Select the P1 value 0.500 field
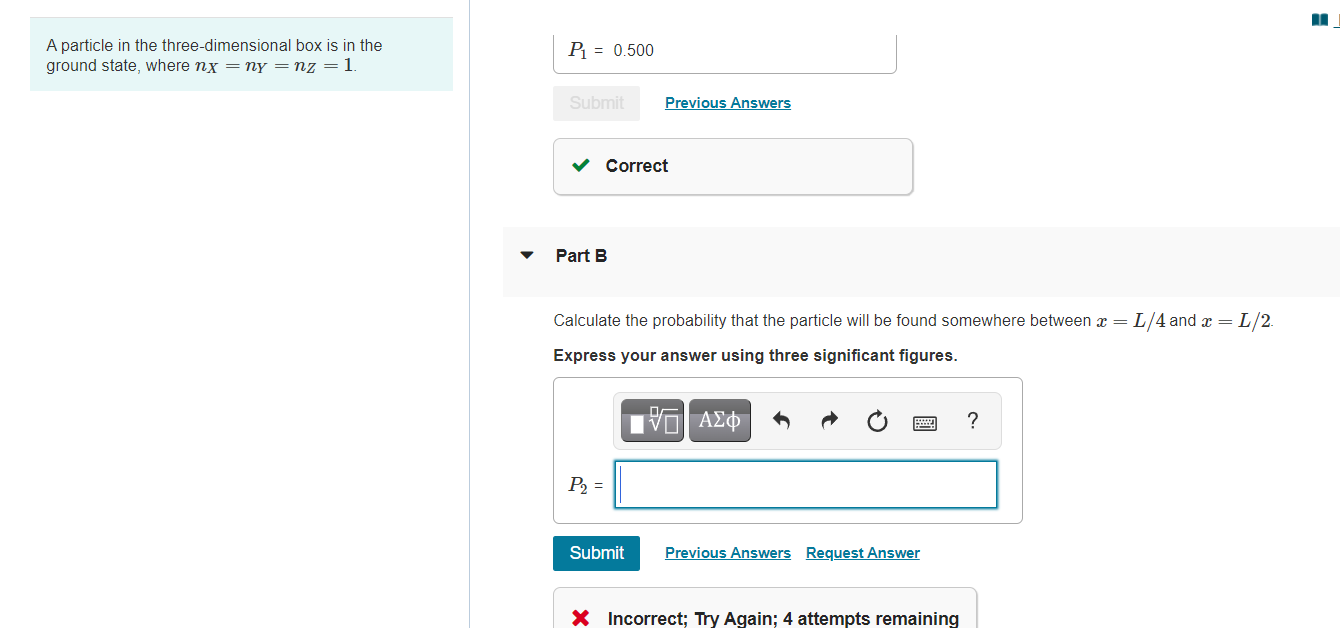 724,50
